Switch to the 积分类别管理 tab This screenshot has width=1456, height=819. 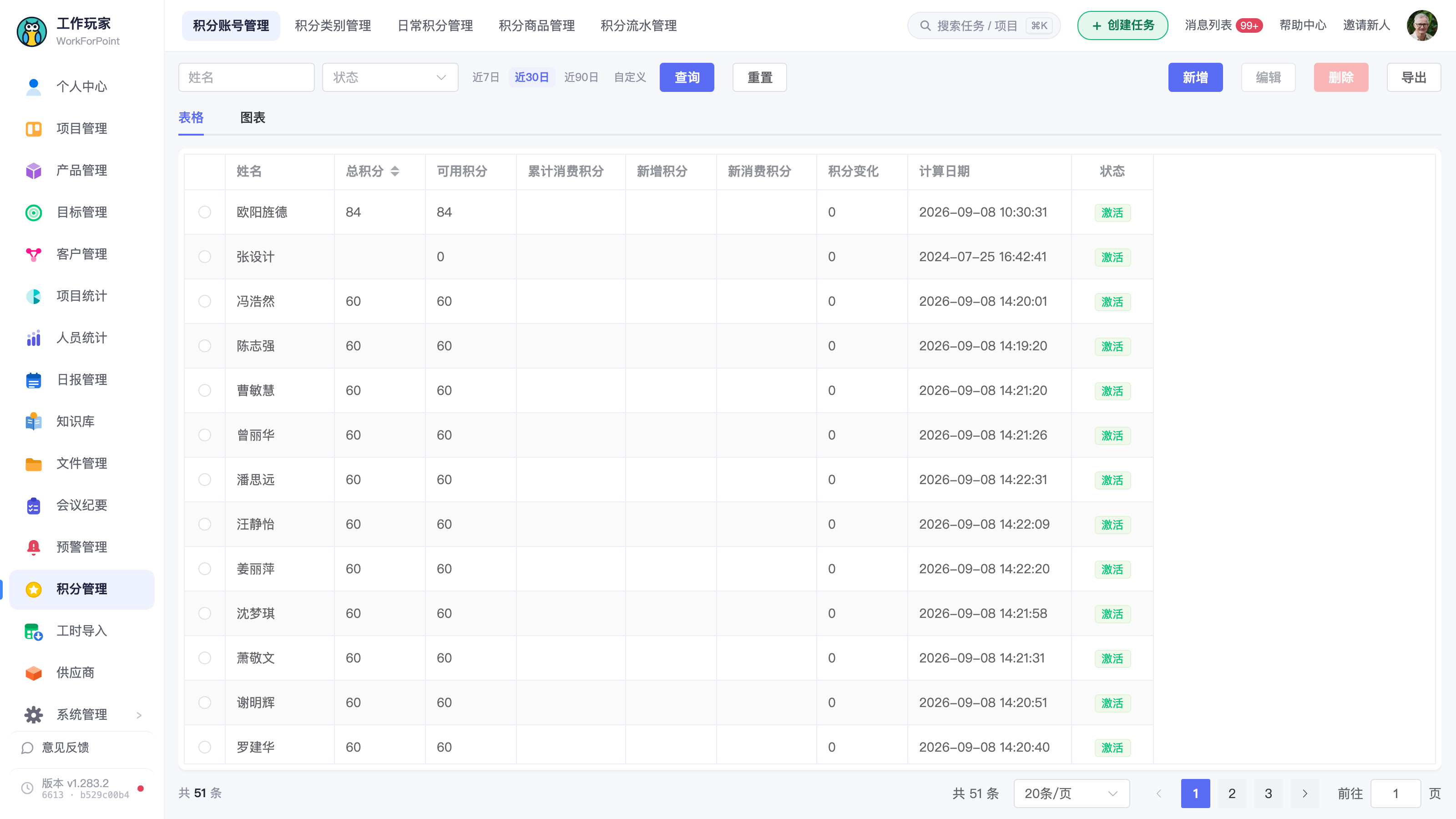333,25
